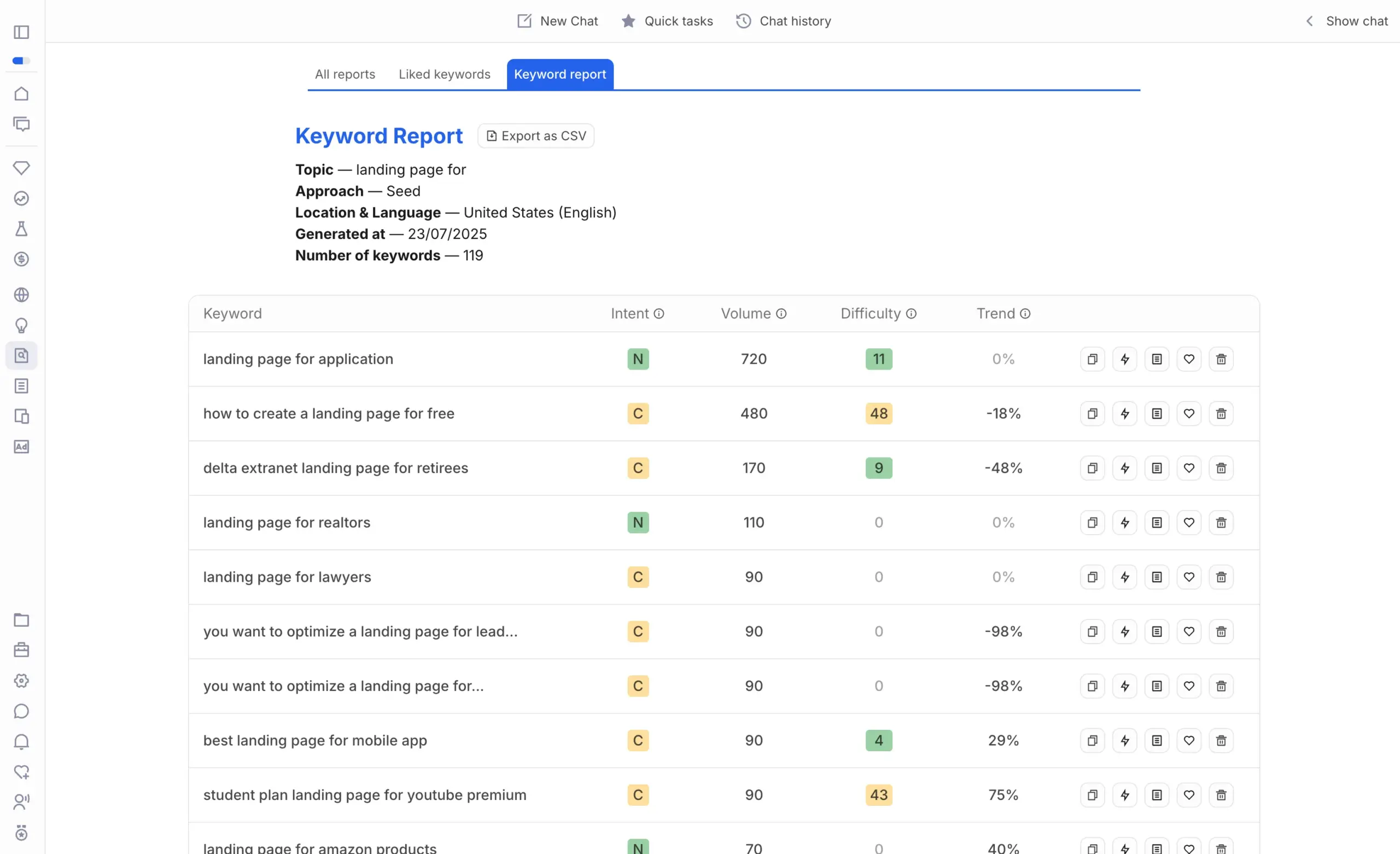Image resolution: width=1400 pixels, height=854 pixels.
Task: Run the lightning quick action for 'landing page for lawyers'
Action: click(x=1124, y=577)
